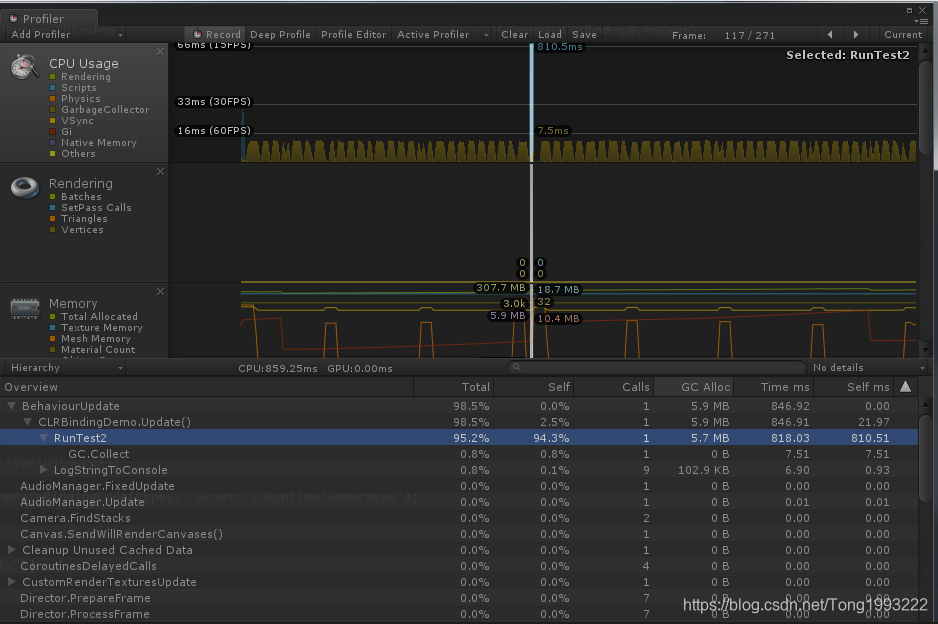Close the Rendering profiler module
The height and width of the screenshot is (624, 938).
160,172
